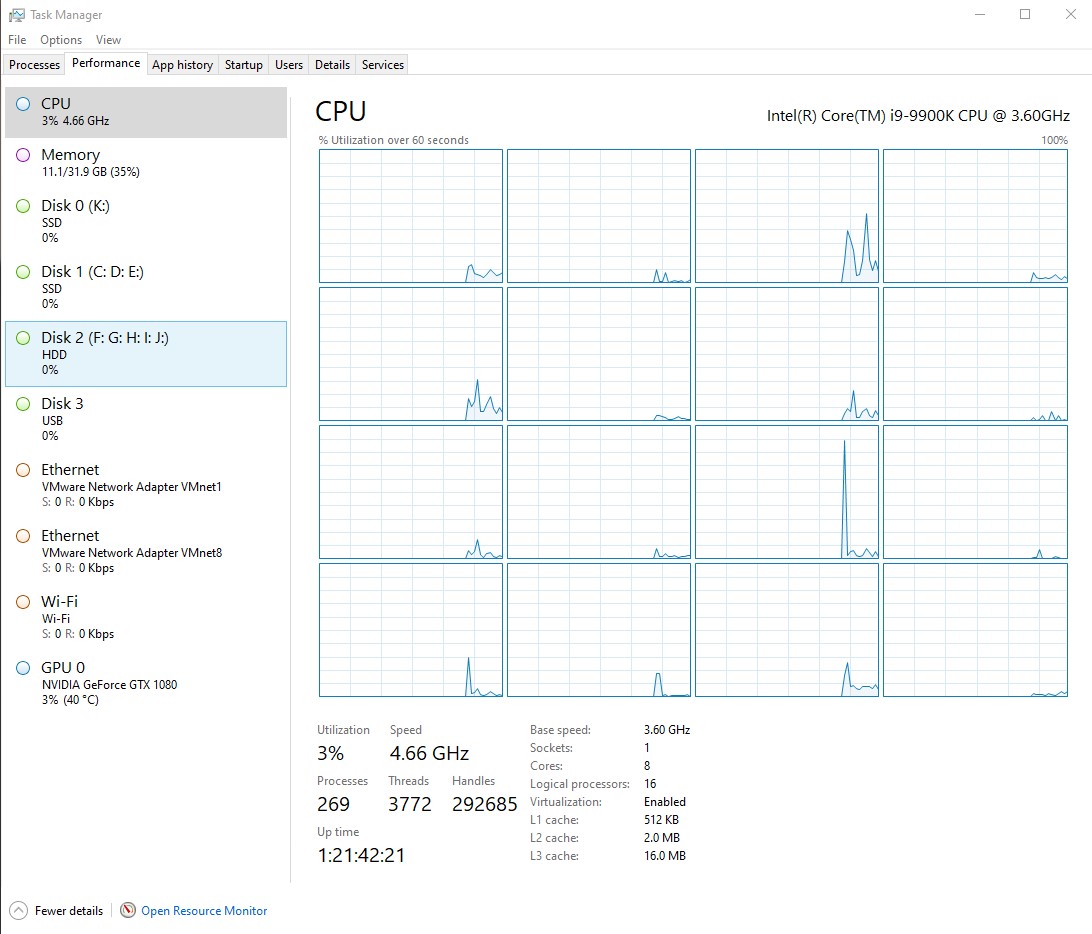Viewport: 1092px width, 934px height.
Task: Select the Memory circle icon in sidebar
Action: point(23,155)
